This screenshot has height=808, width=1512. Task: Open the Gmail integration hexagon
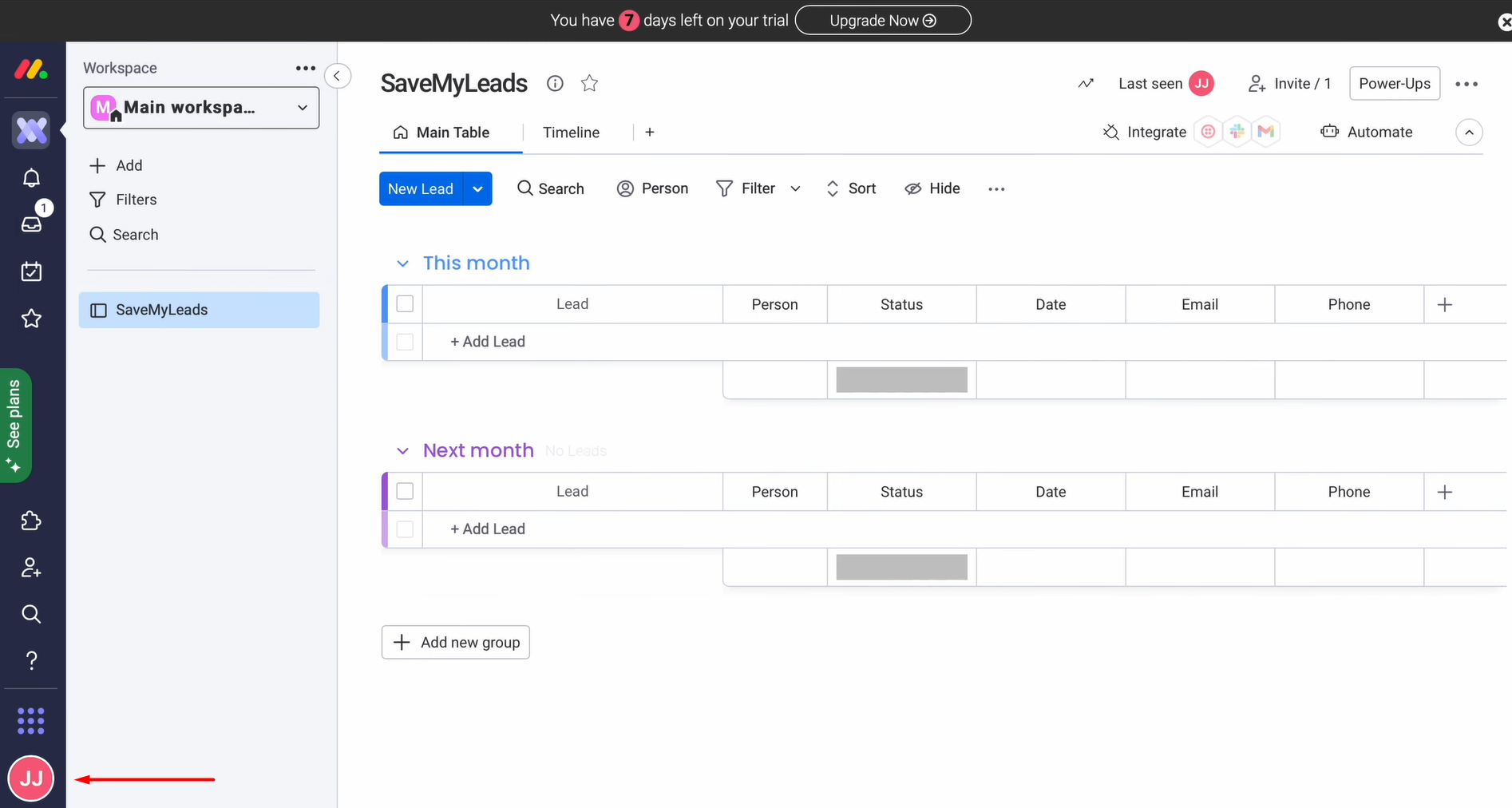[1266, 131]
